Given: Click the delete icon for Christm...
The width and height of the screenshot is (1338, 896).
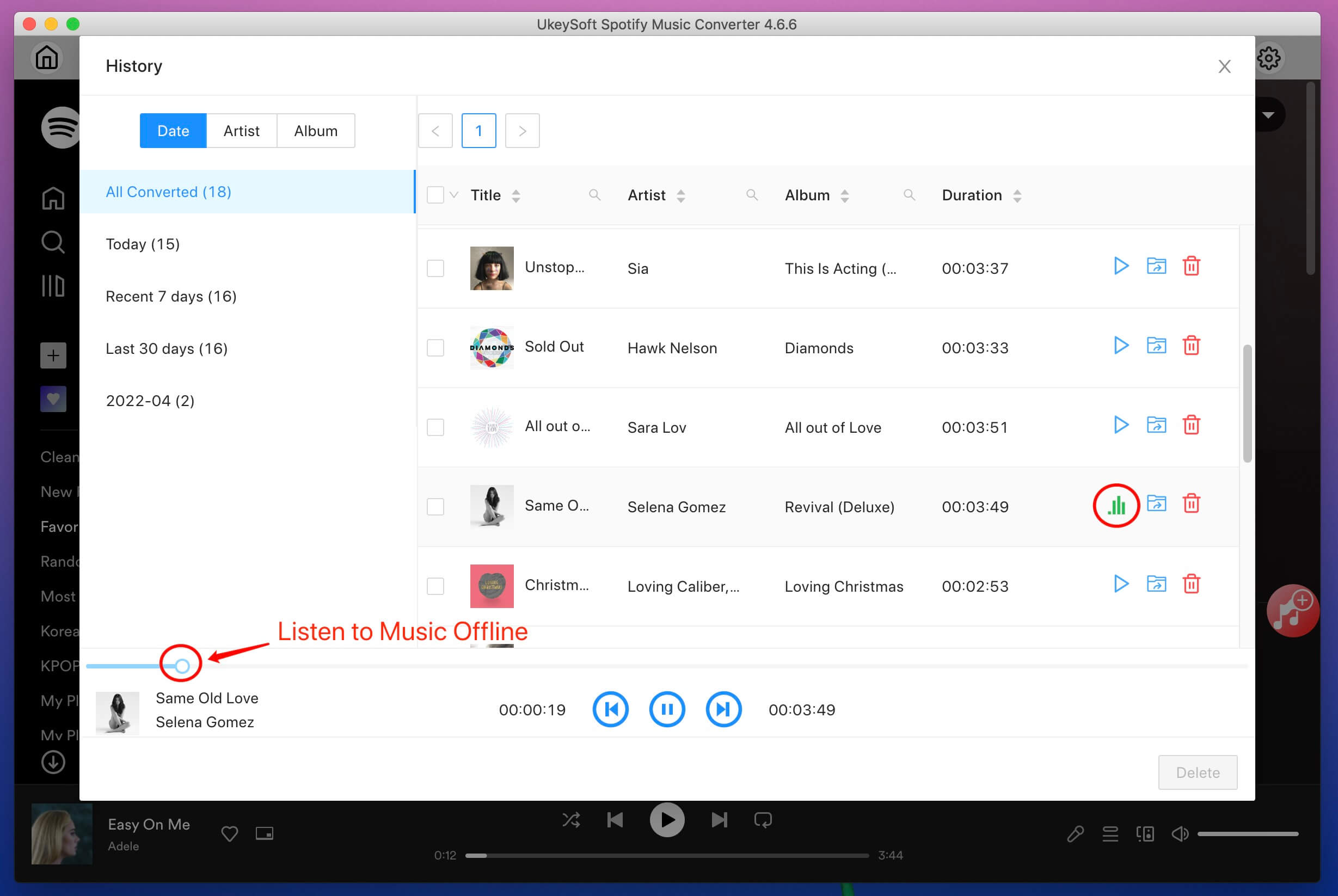Looking at the screenshot, I should 1191,584.
